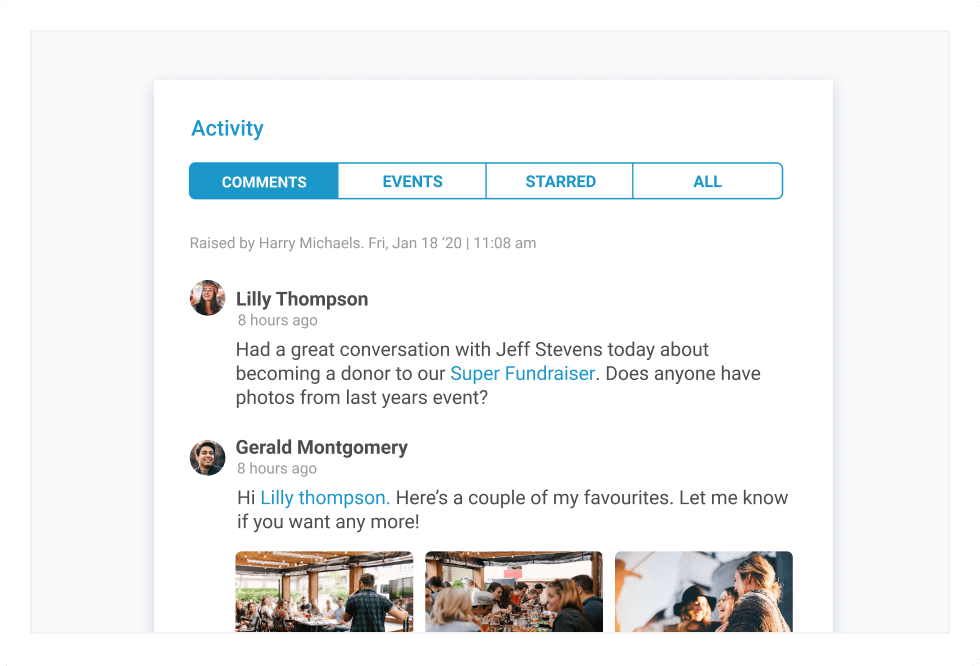Viewport: 980px width, 666px height.
Task: Show the All activity tab
Action: [x=707, y=182]
